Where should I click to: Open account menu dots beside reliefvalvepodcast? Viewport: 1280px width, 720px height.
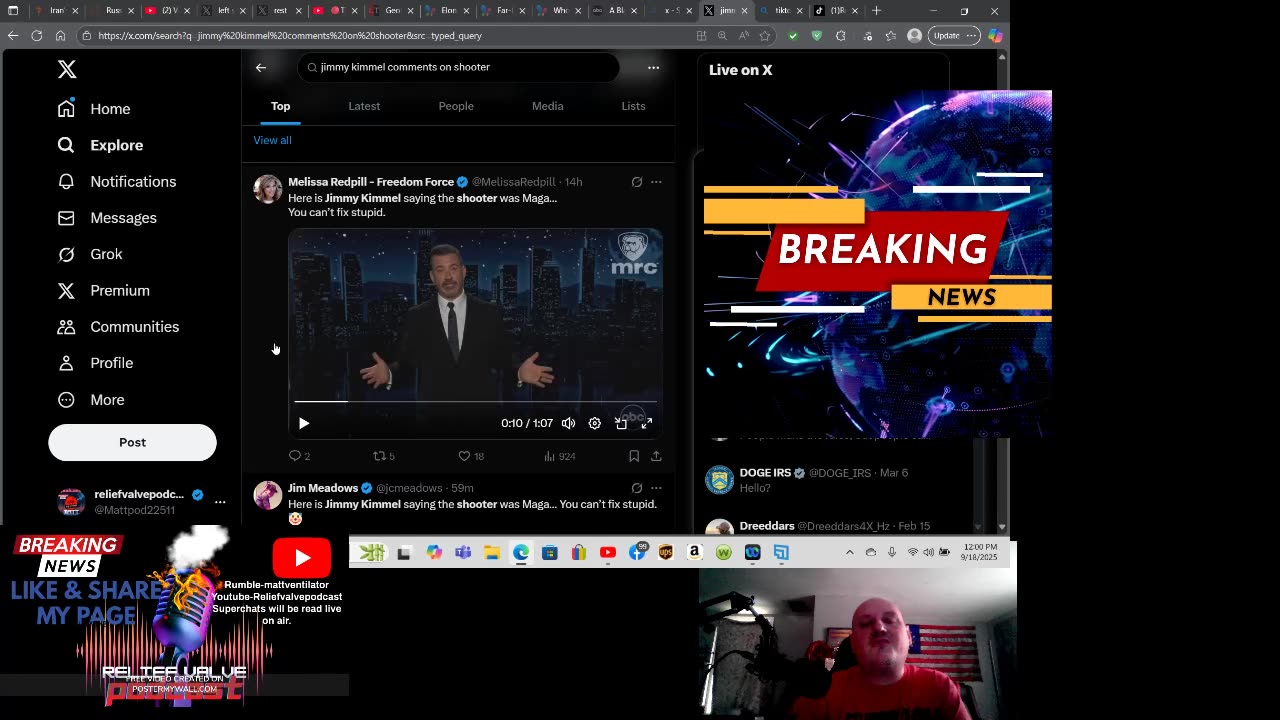click(x=220, y=502)
